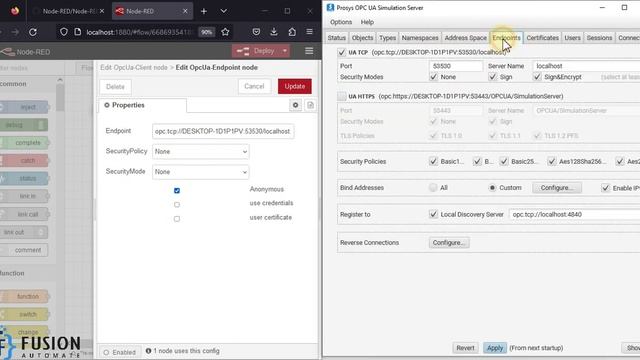This screenshot has width=640, height=360.
Task: Click Configure for Bind Addresses
Action: pos(557,188)
